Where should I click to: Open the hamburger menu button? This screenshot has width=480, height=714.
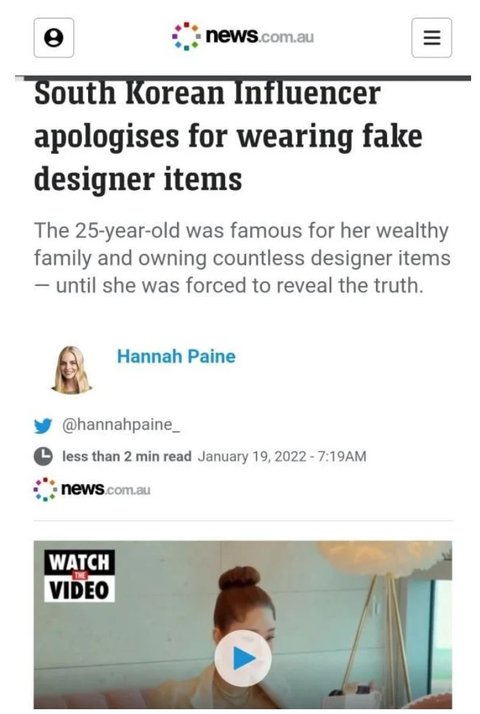(431, 38)
